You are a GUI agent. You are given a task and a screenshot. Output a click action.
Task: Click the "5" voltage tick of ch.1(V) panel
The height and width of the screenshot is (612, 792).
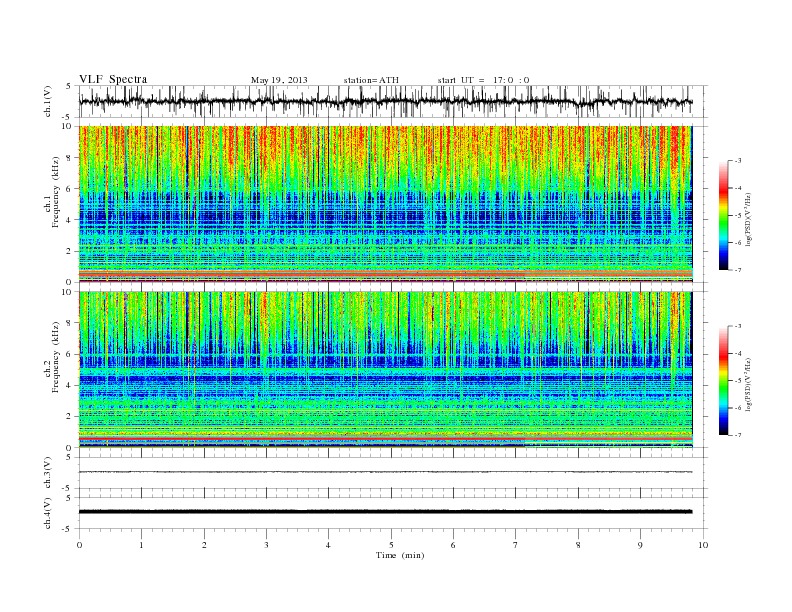point(69,86)
